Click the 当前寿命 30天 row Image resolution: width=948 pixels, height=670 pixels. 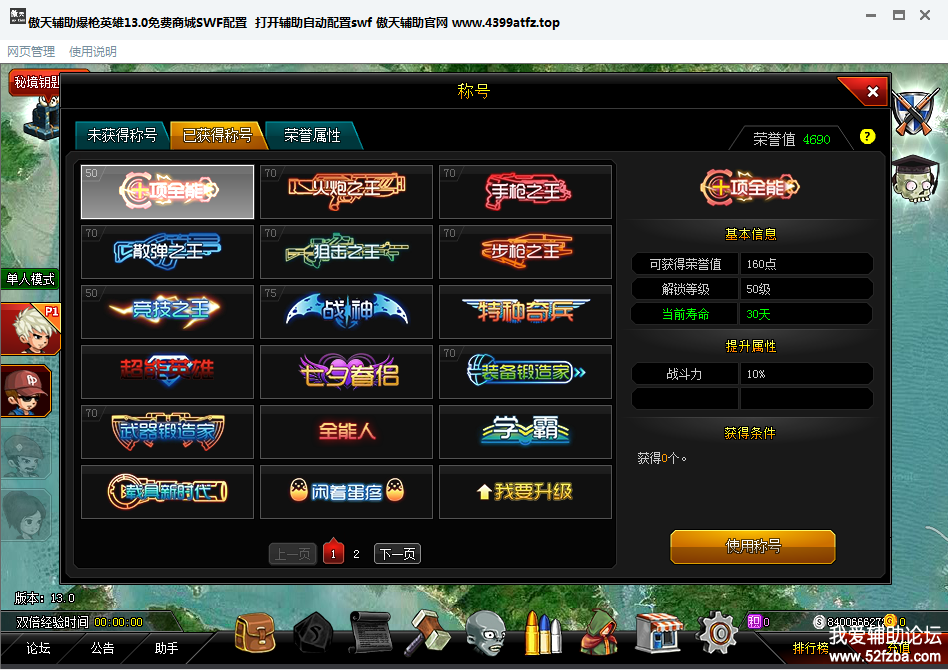tap(752, 314)
